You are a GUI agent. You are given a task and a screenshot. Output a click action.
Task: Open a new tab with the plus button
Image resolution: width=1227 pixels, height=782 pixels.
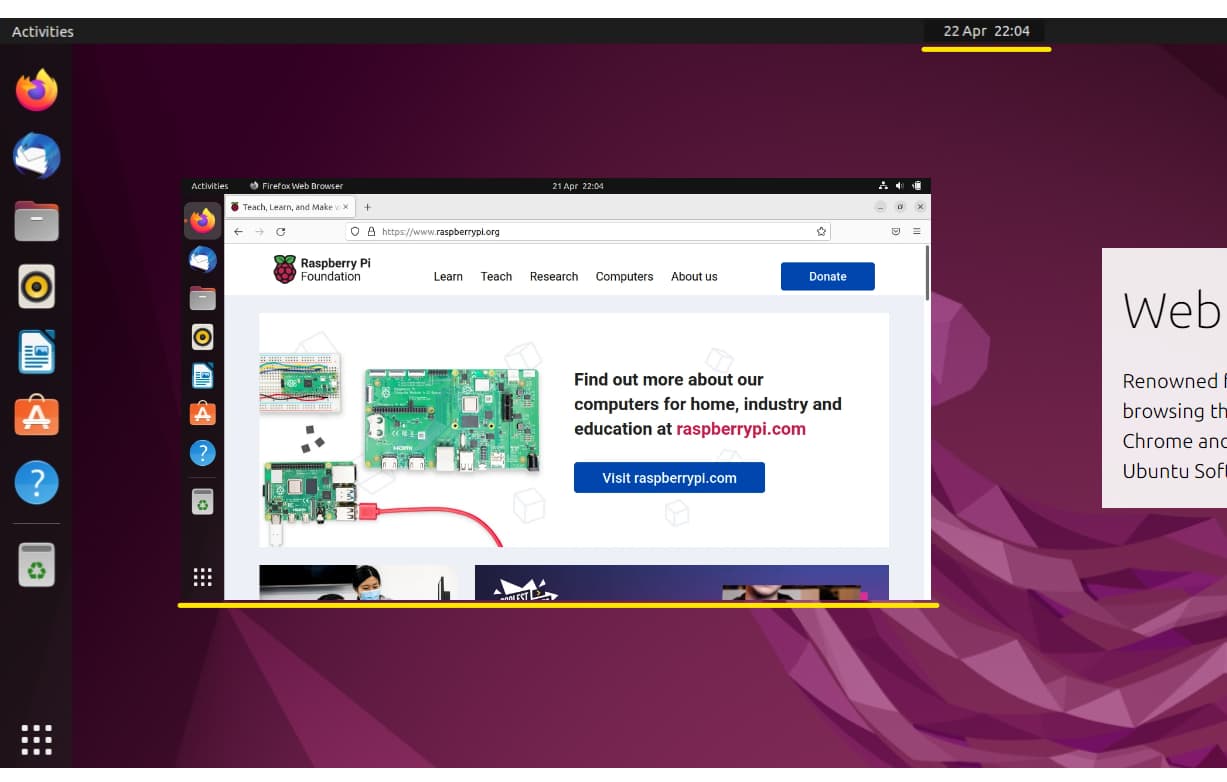[367, 207]
